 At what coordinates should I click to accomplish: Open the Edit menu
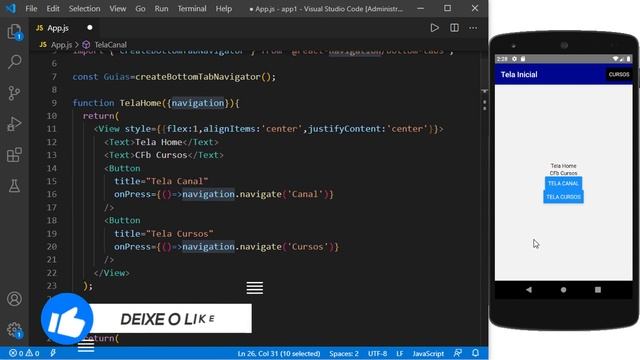click(53, 9)
